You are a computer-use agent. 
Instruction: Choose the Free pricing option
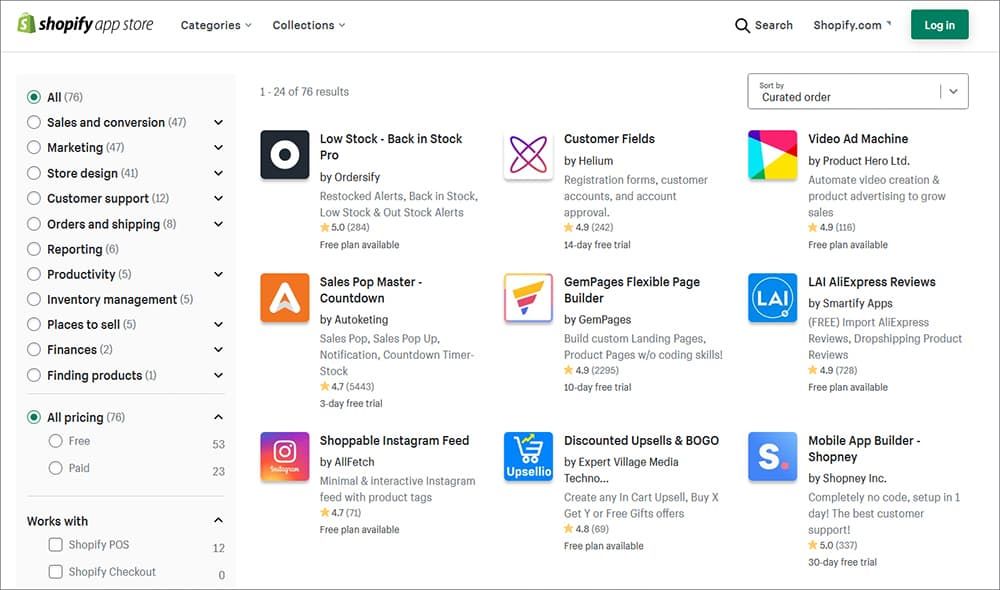pos(55,441)
